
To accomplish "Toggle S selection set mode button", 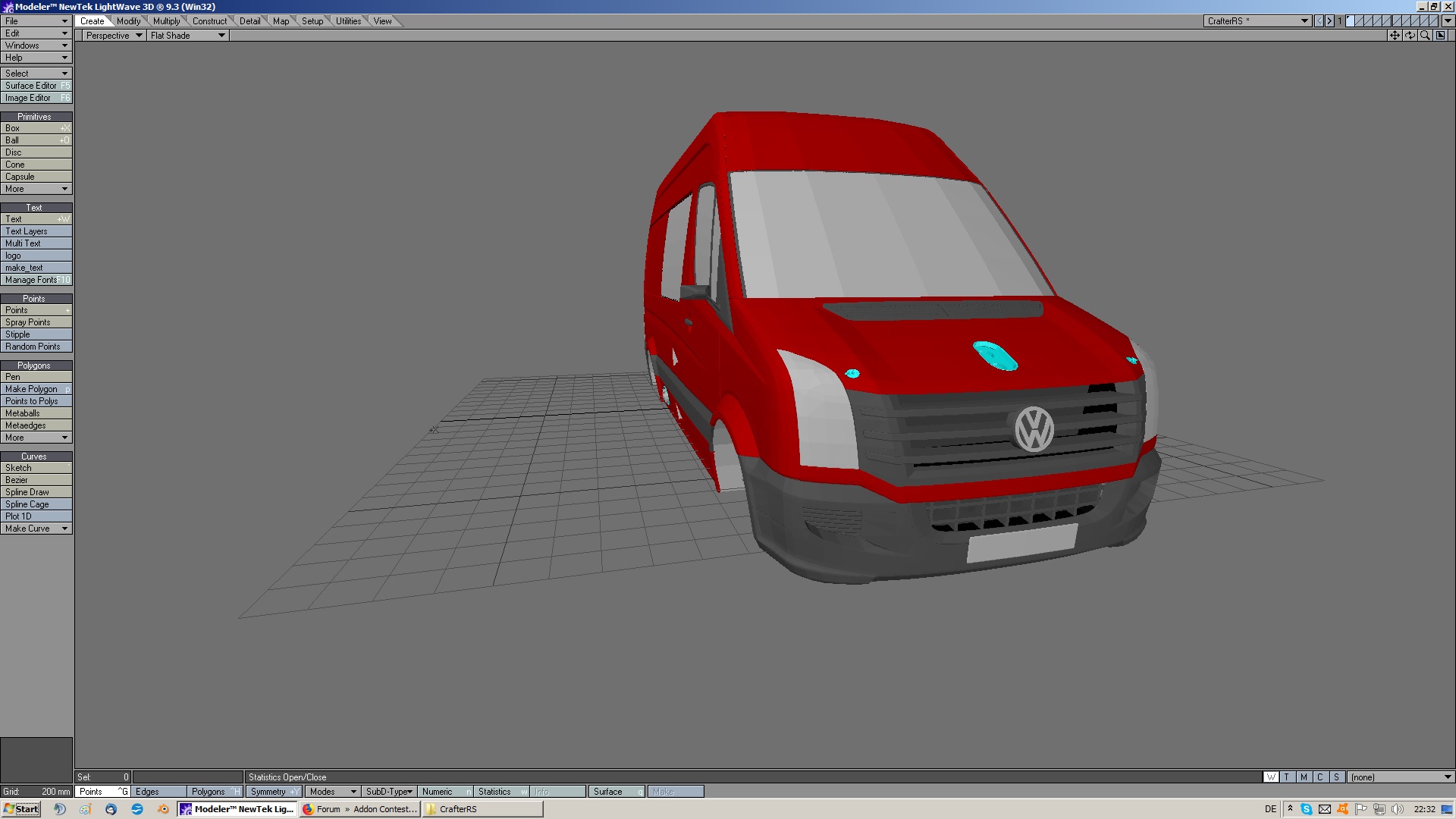I will tap(1338, 777).
